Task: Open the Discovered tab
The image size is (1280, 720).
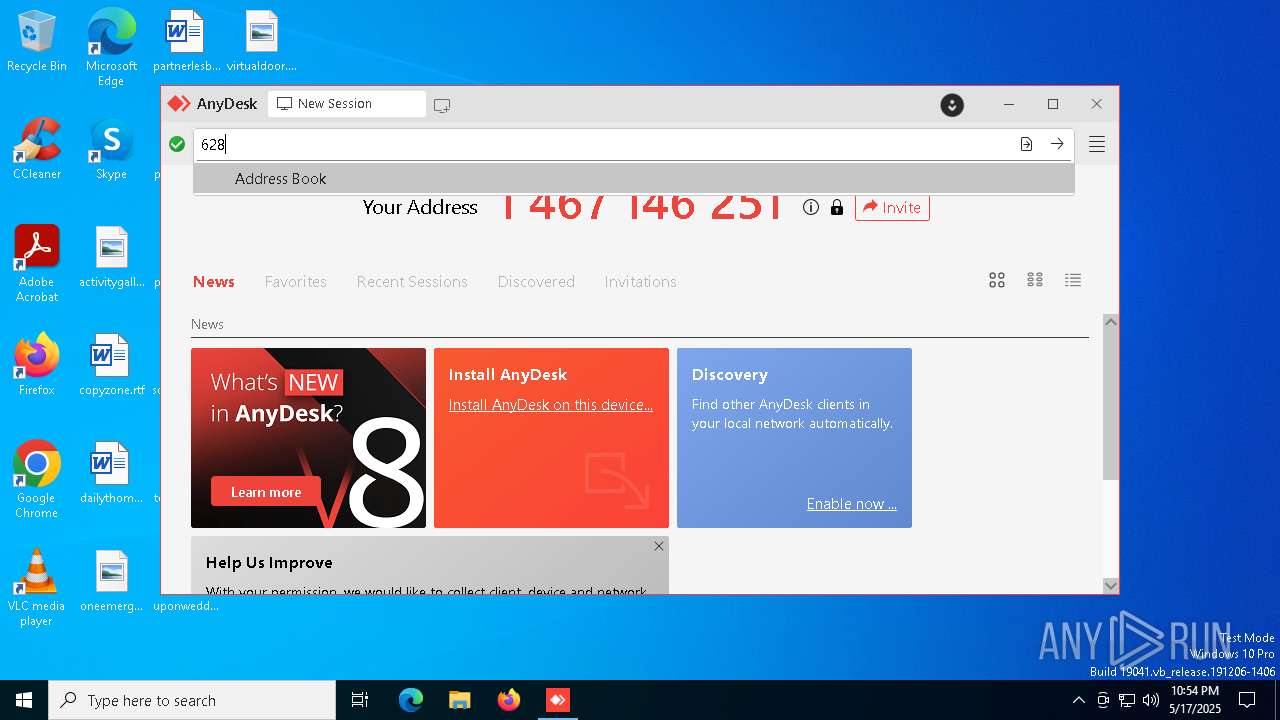Action: (536, 282)
